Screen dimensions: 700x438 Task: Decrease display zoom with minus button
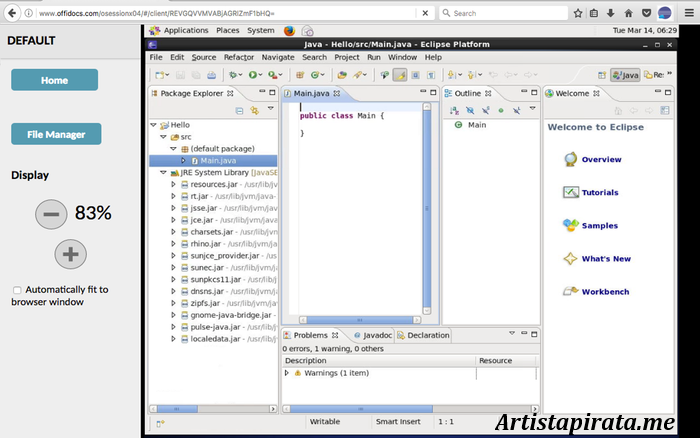(x=51, y=214)
